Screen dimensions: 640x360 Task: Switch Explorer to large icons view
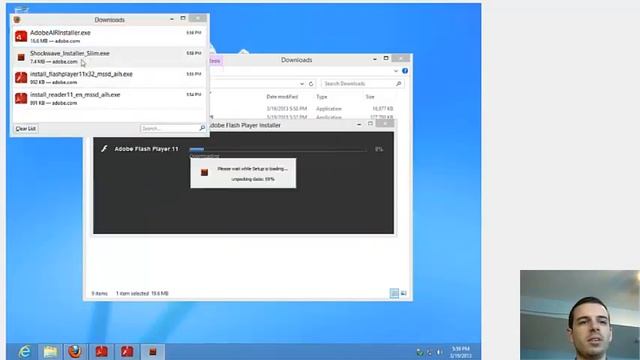point(404,293)
